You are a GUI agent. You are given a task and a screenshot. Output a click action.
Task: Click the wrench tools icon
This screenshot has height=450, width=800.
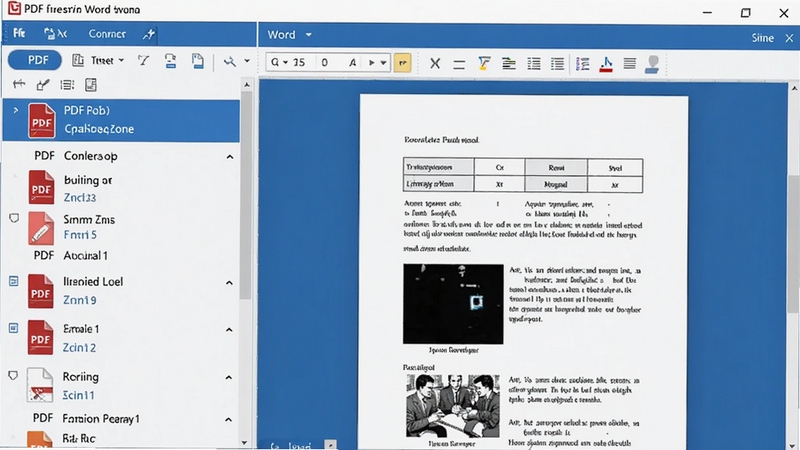click(x=230, y=61)
